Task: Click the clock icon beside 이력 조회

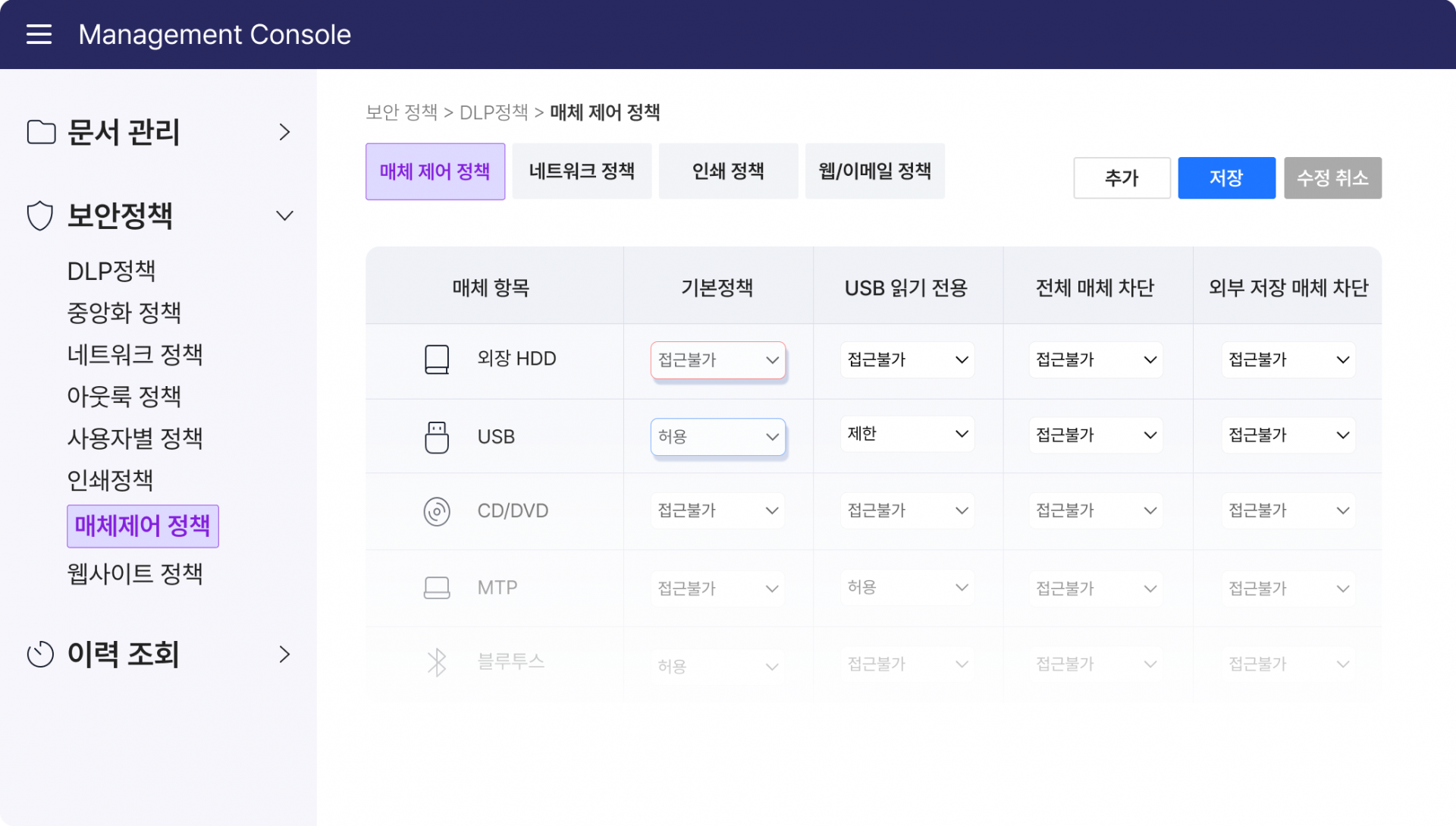Action: [40, 654]
